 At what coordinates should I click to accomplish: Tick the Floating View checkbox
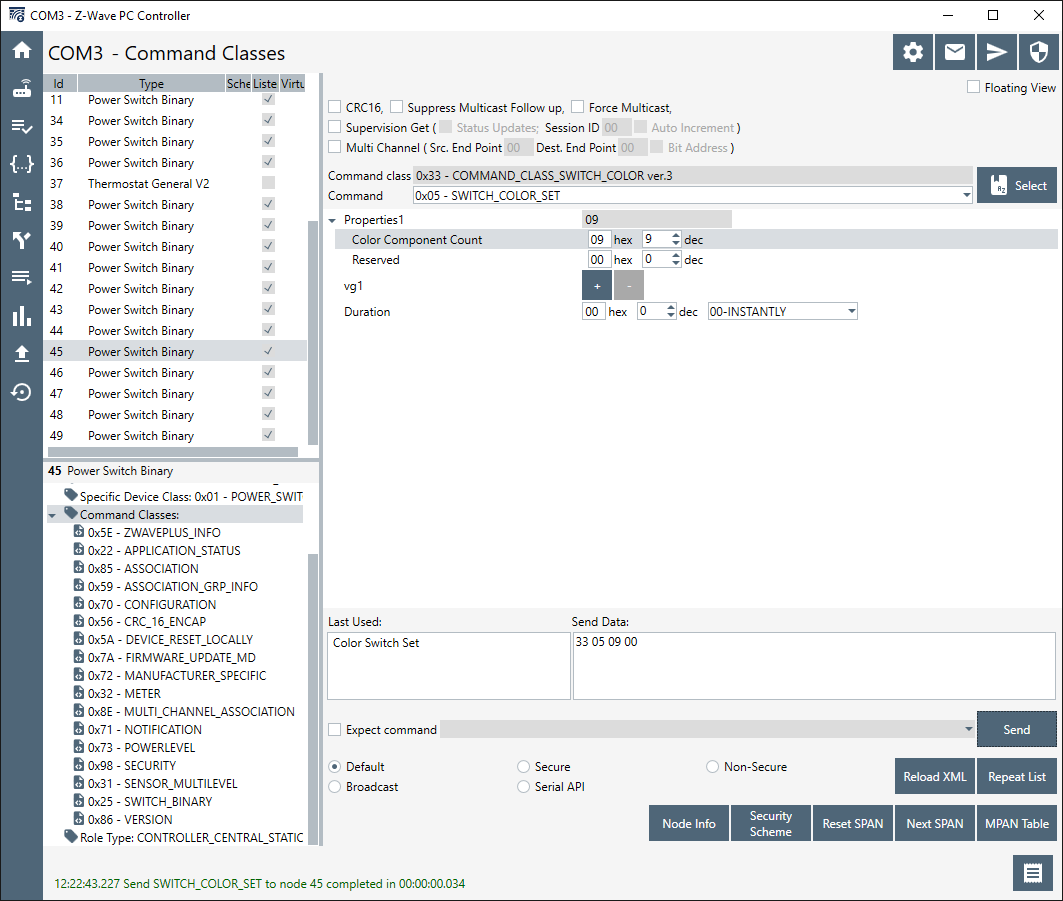[x=973, y=88]
